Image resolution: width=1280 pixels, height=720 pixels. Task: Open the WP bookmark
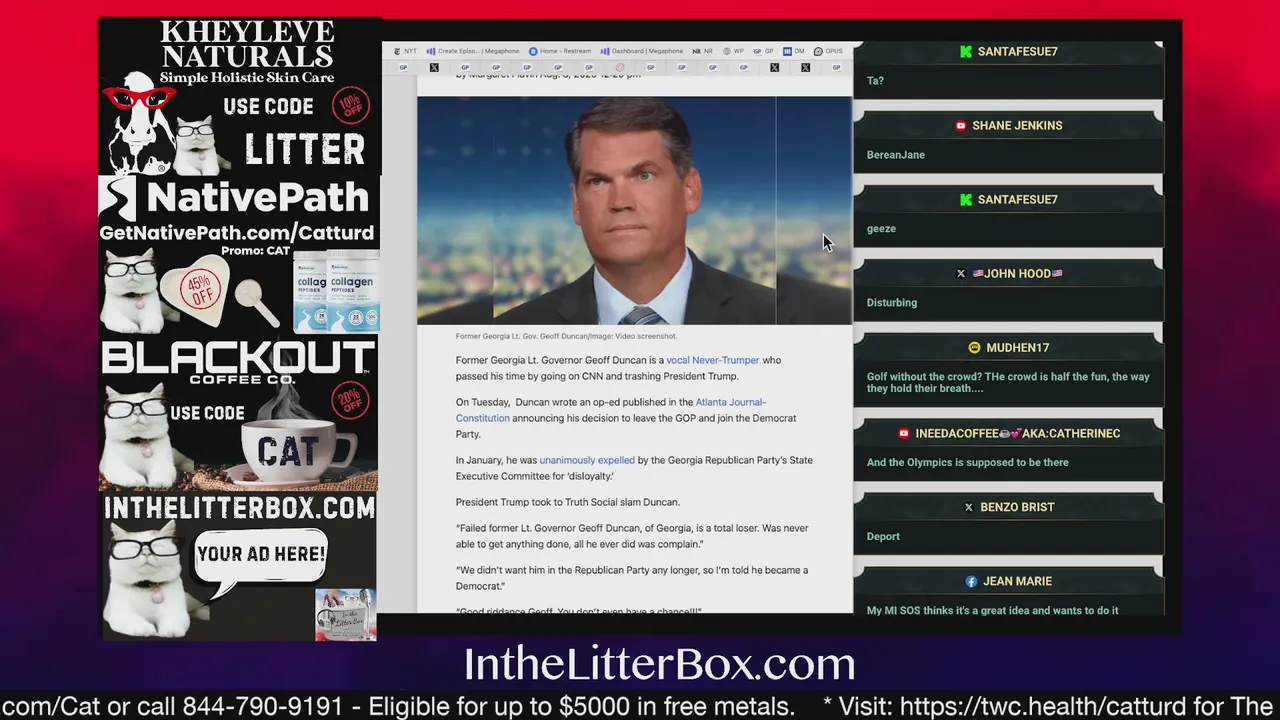733,51
